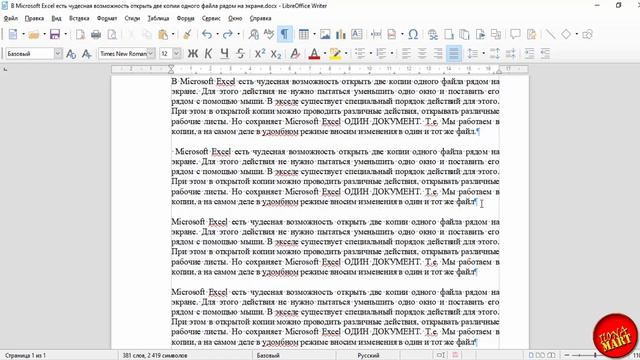The image size is (640, 360).
Task: Insert special character Omega symbol
Action: pyautogui.click(x=413, y=34)
